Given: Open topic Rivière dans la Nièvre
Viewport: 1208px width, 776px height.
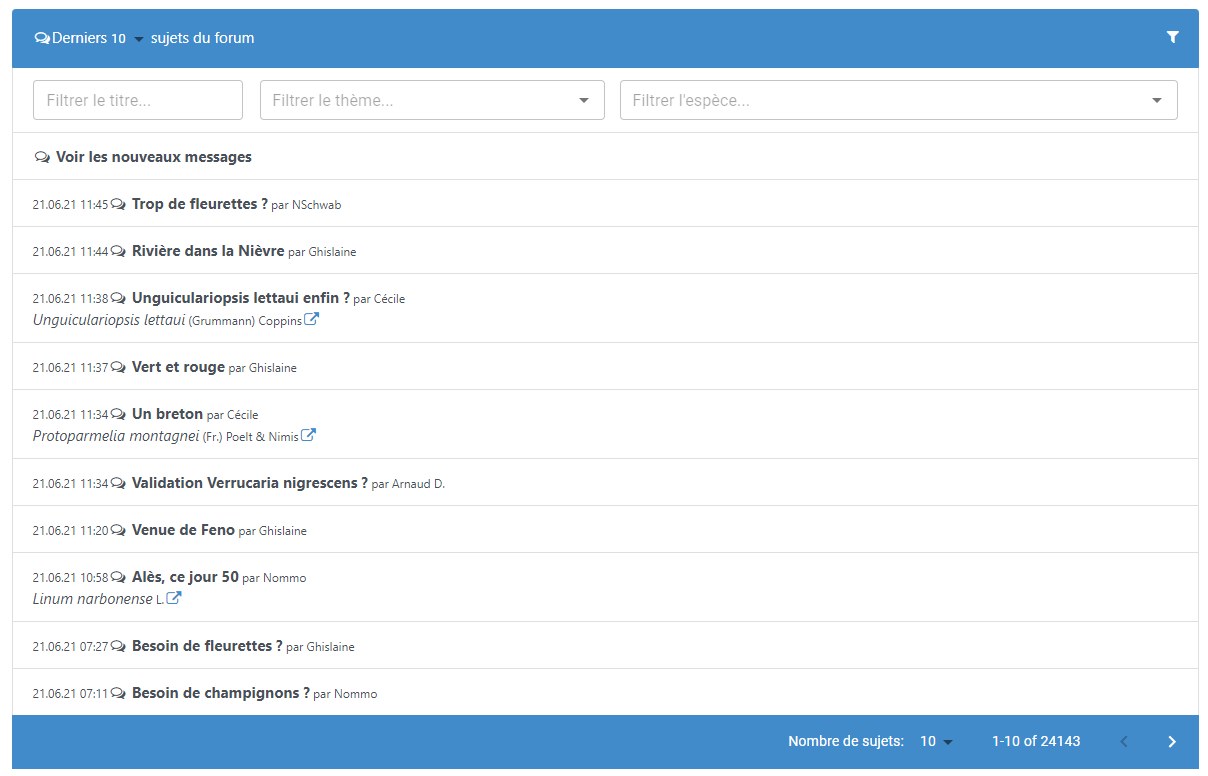Looking at the screenshot, I should point(208,251).
